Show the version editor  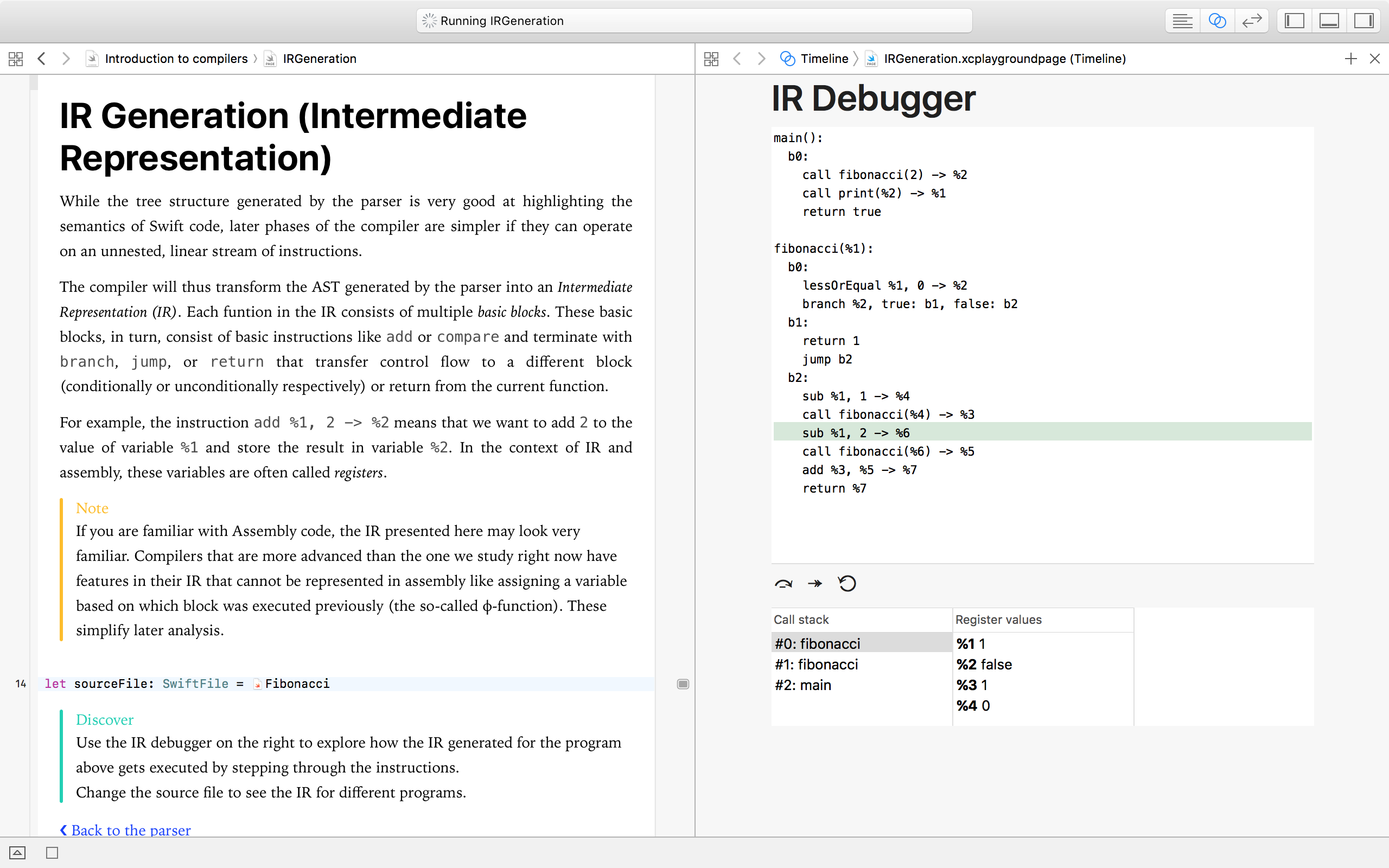[x=1251, y=21]
